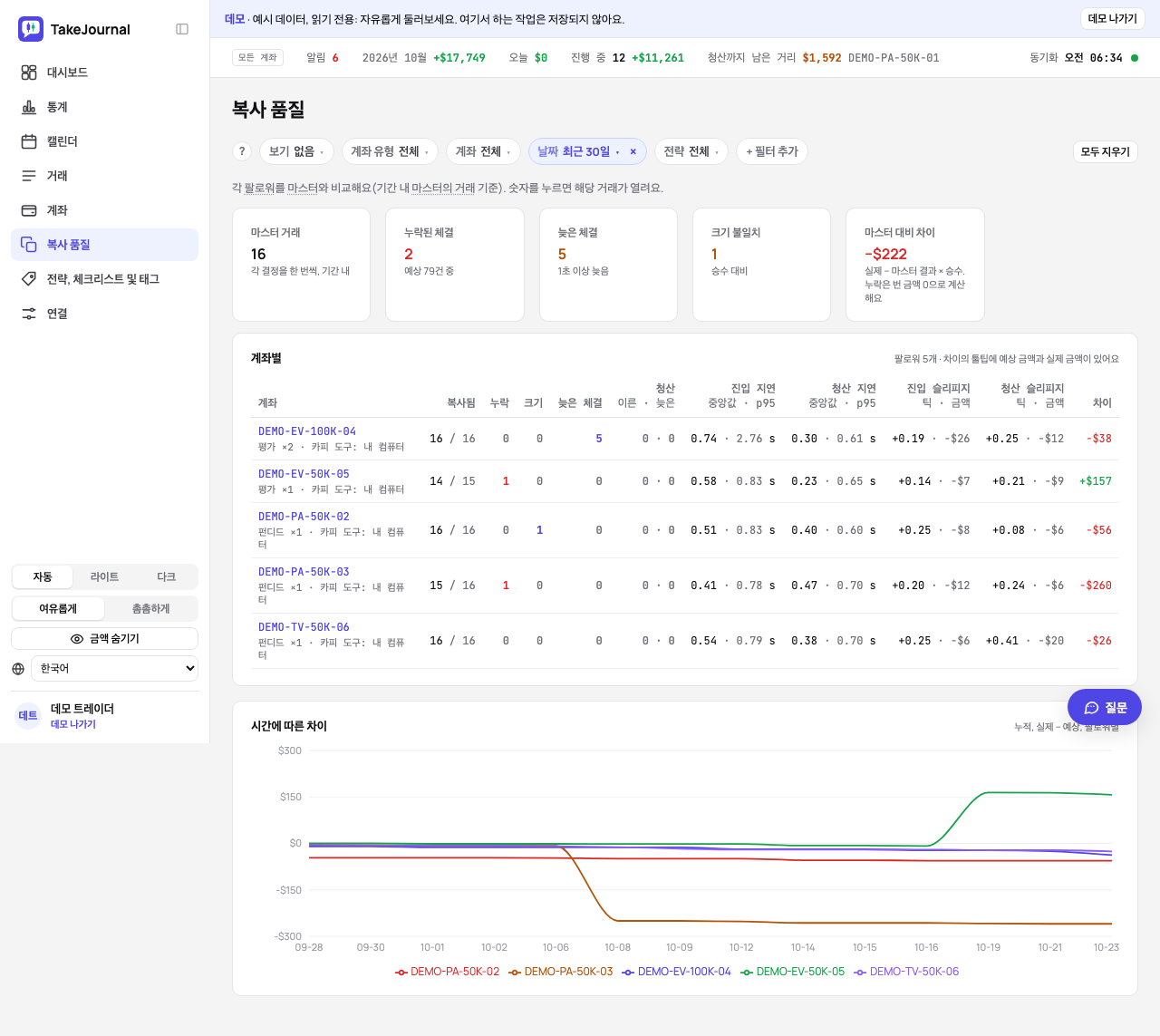Click the 대시보드 grid icon

point(29,73)
